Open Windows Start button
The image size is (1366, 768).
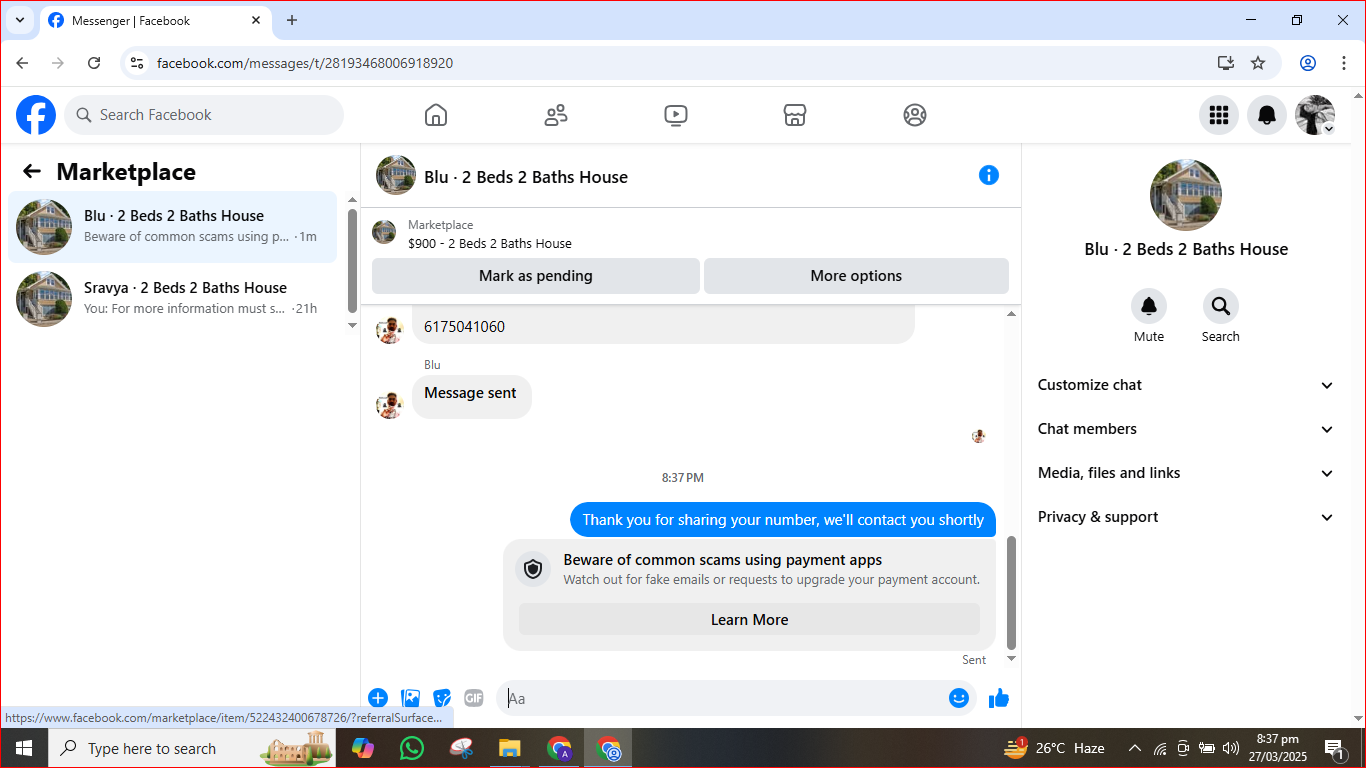coord(24,748)
